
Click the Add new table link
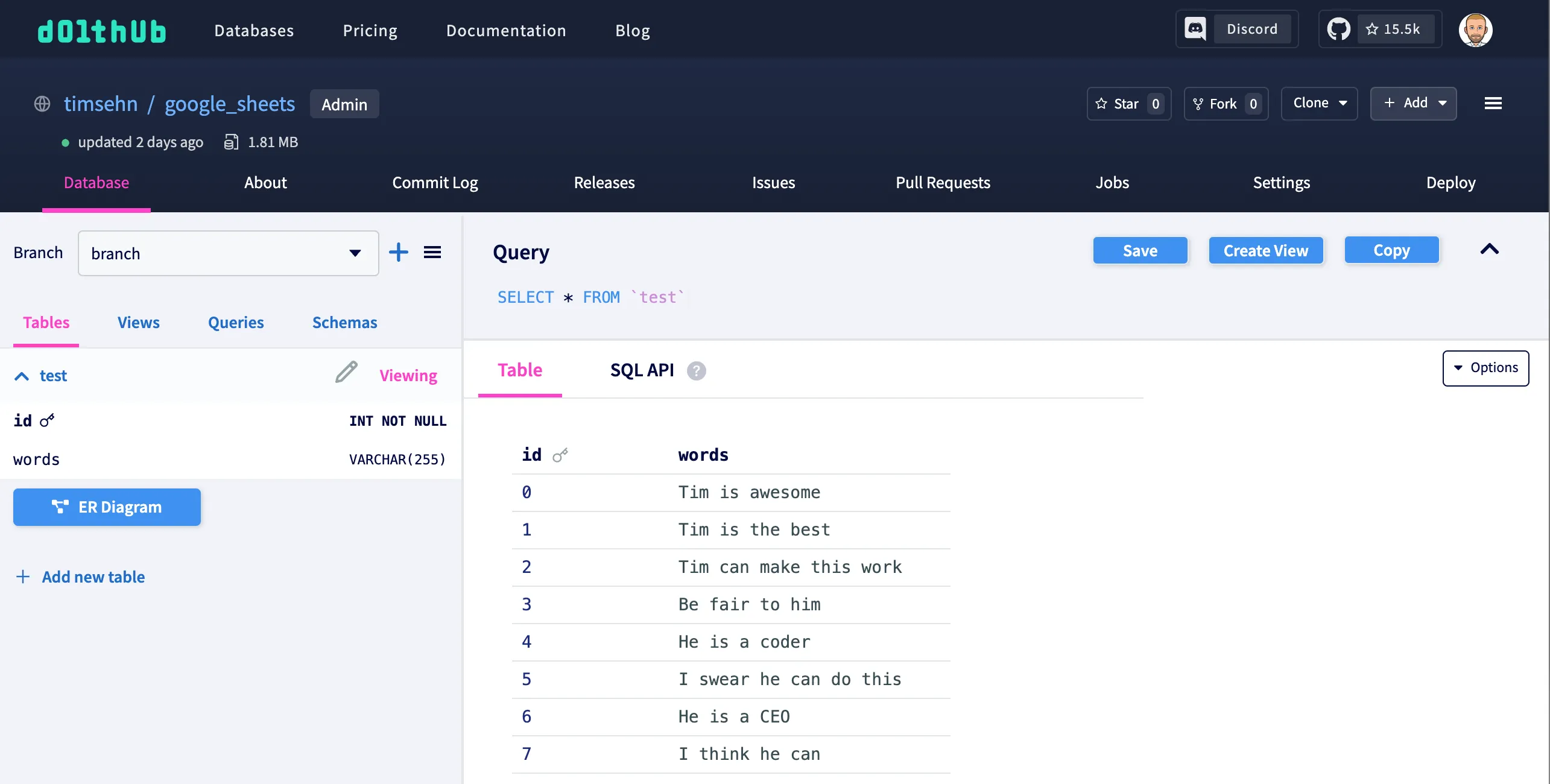tap(93, 577)
